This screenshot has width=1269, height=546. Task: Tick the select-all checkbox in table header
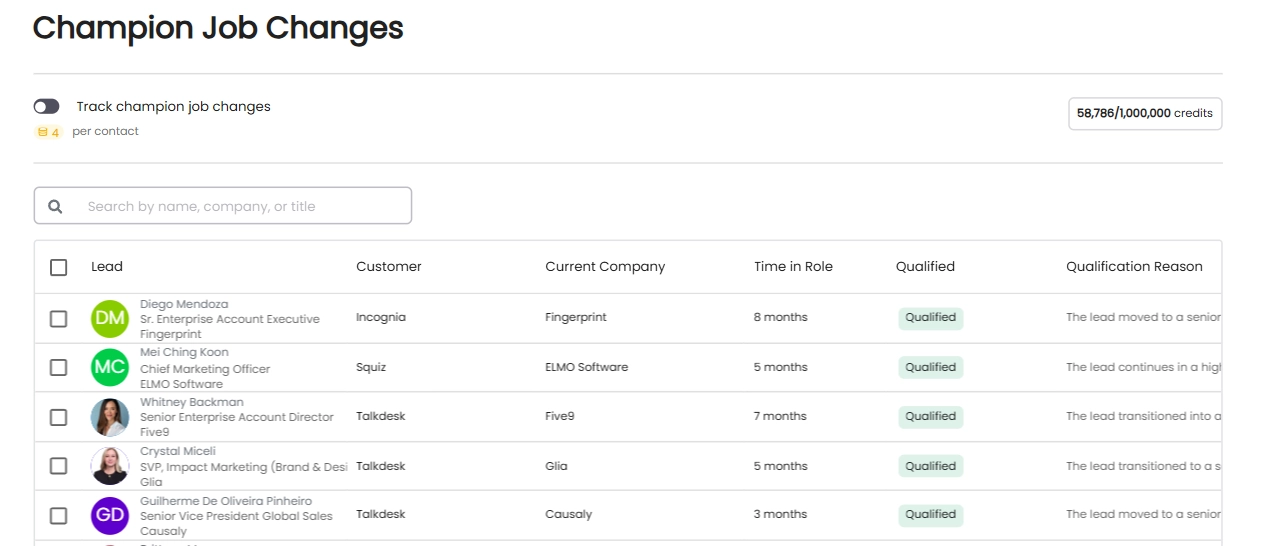pyautogui.click(x=59, y=267)
